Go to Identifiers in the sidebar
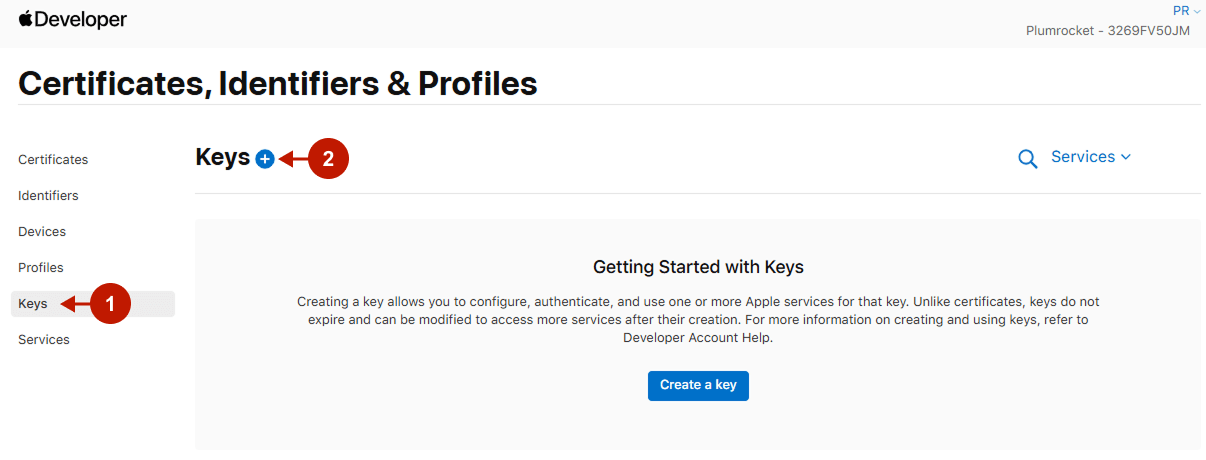Image resolution: width=1206 pixels, height=460 pixels. [48, 196]
